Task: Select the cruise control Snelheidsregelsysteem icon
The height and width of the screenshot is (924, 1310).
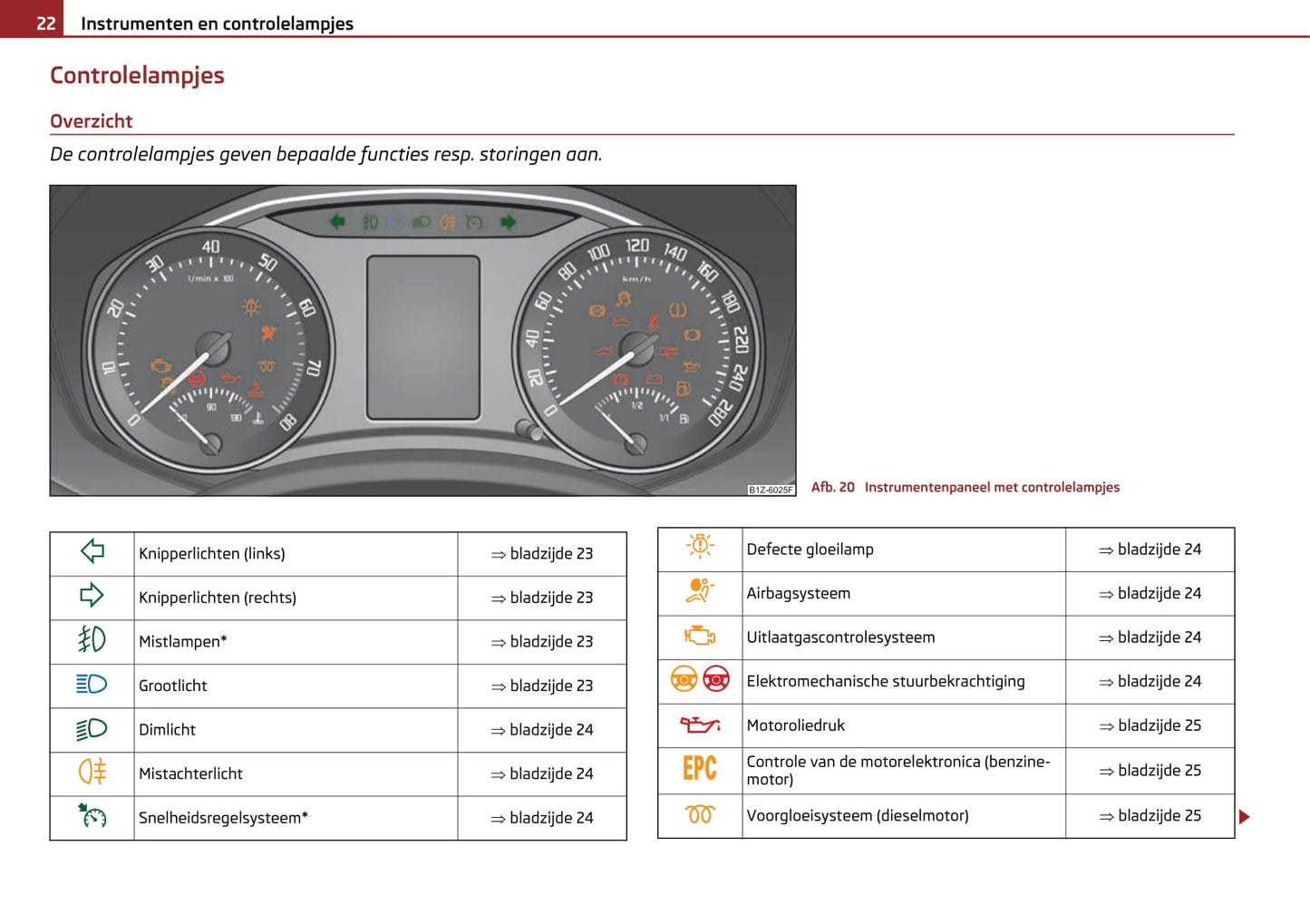Action: 92,816
